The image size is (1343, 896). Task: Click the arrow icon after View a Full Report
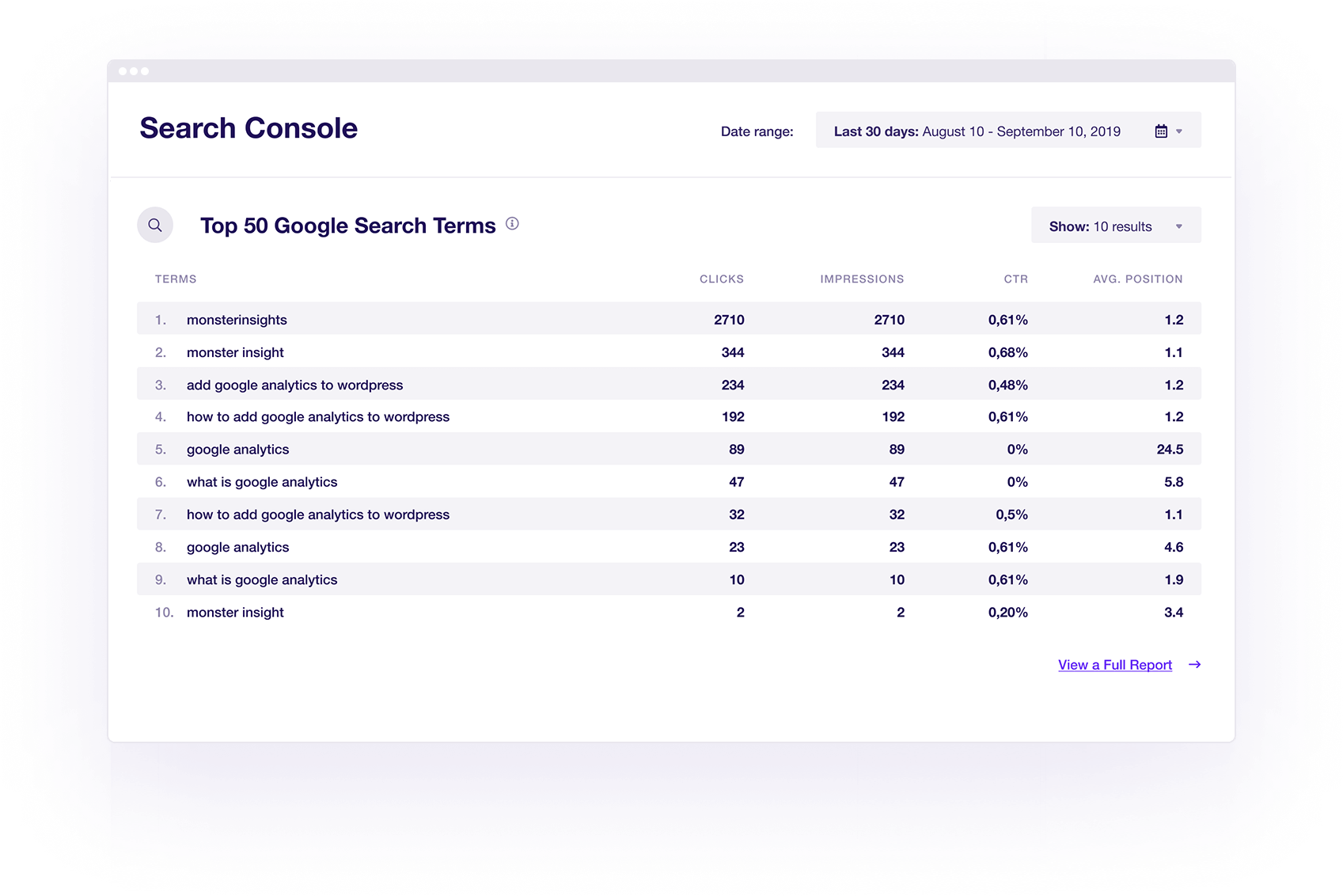pyautogui.click(x=1194, y=665)
